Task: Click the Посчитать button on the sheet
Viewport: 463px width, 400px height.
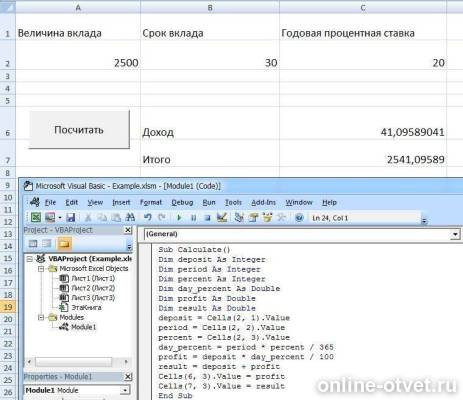Action: [79, 130]
